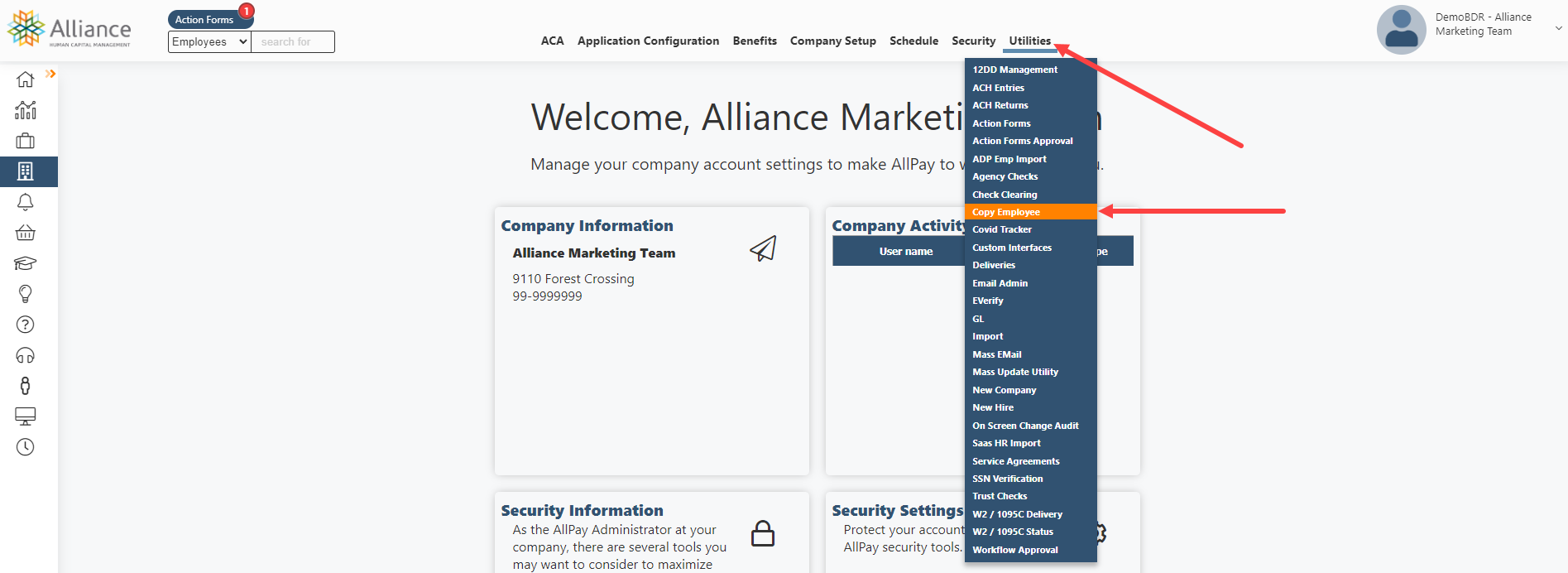
Task: Open Deliveries from Utilities menu
Action: click(1031, 265)
